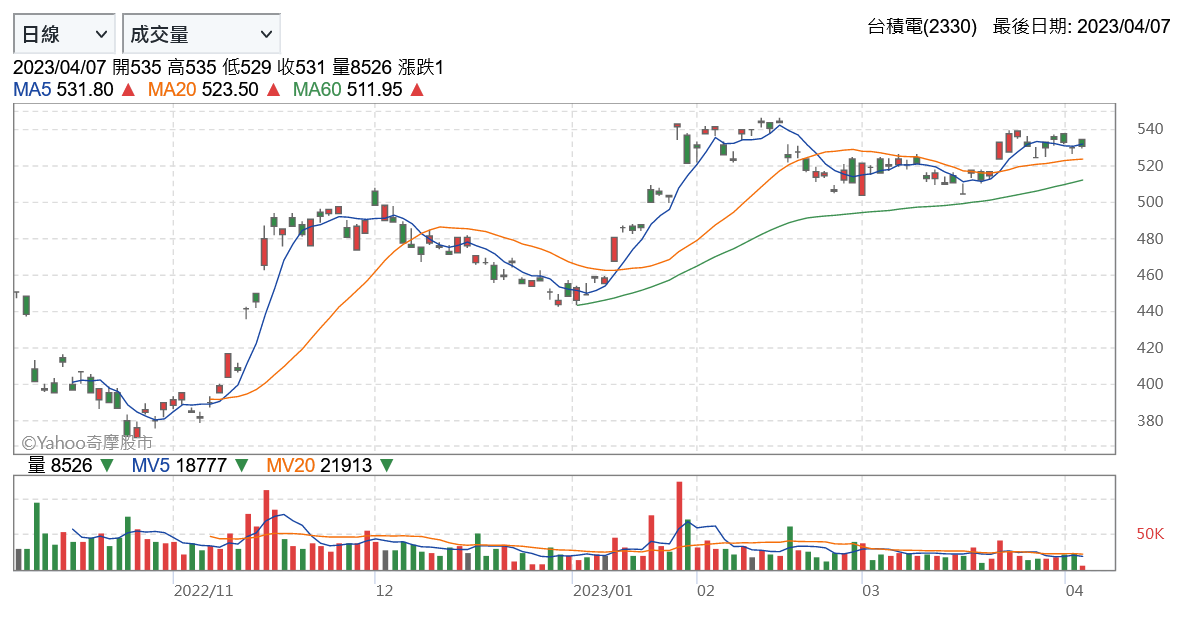
Task: Click the 12 month axis label
Action: [x=384, y=590]
